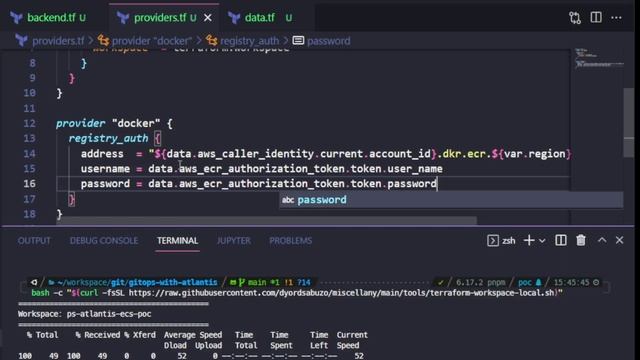
Task: Click the registry_auth breadcrumb block icon
Action: click(211, 40)
